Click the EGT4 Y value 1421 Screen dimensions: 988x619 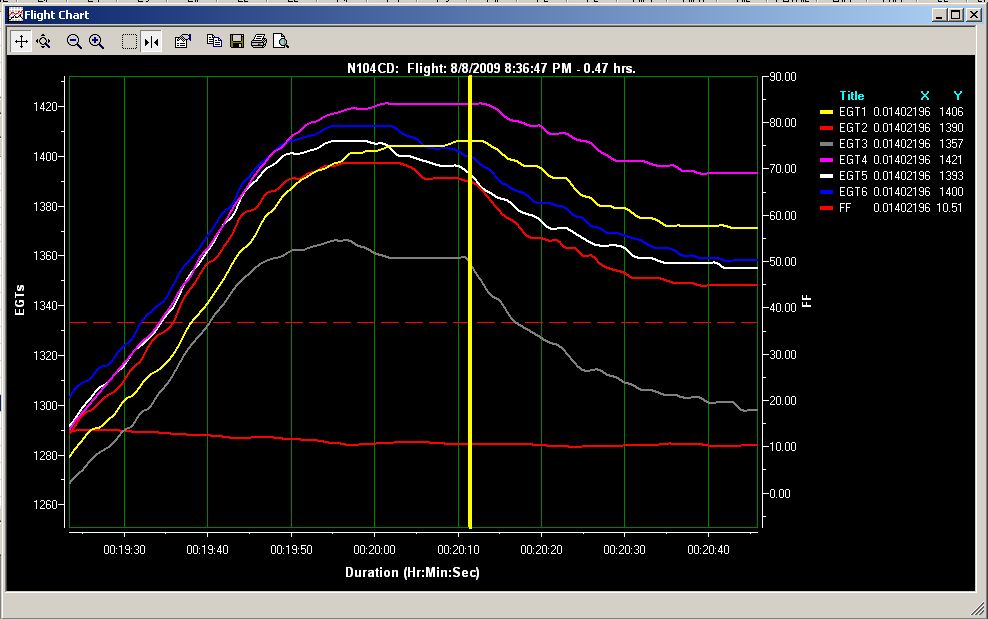pyautogui.click(x=951, y=160)
